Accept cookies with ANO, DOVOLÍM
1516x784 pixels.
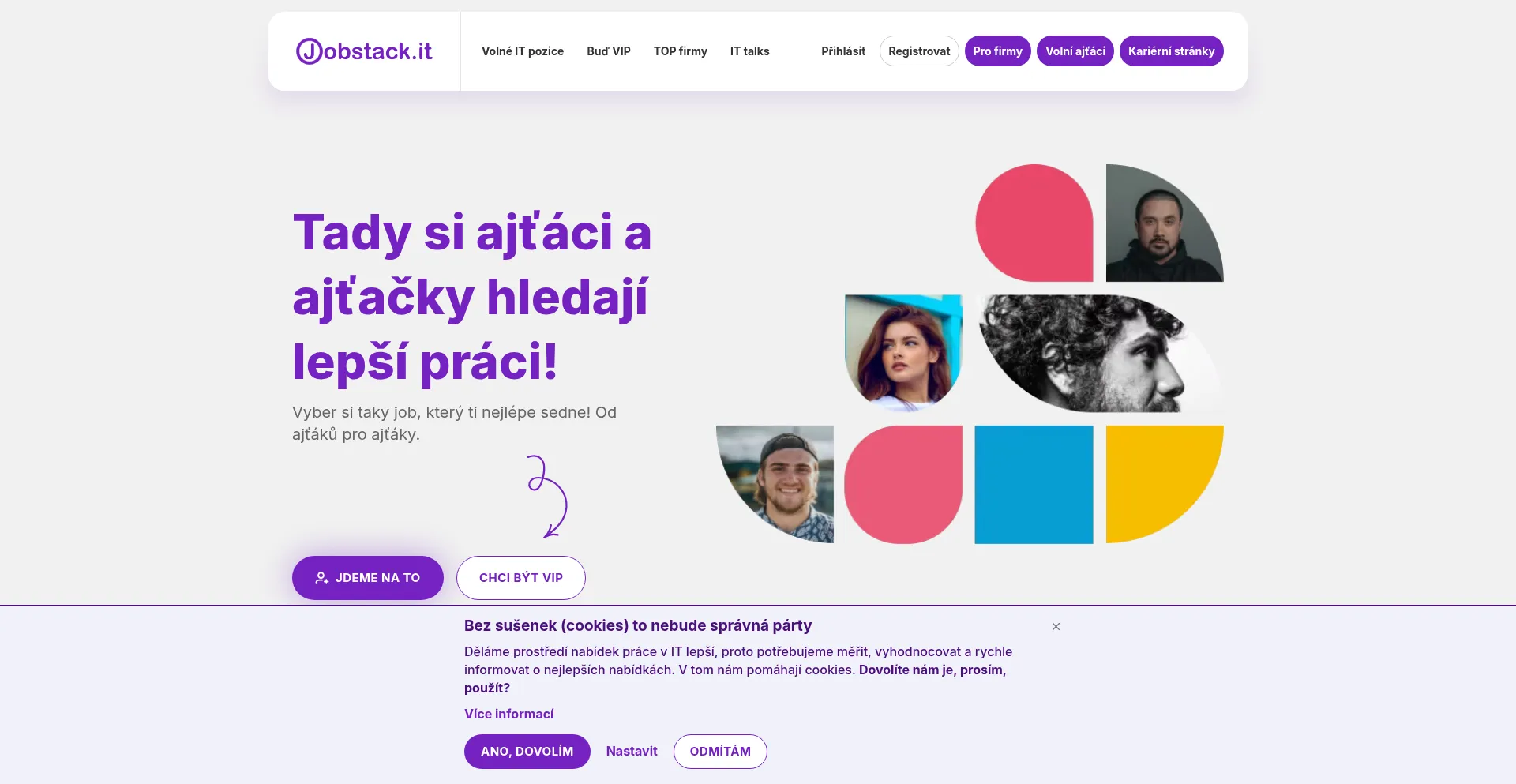[x=527, y=752]
